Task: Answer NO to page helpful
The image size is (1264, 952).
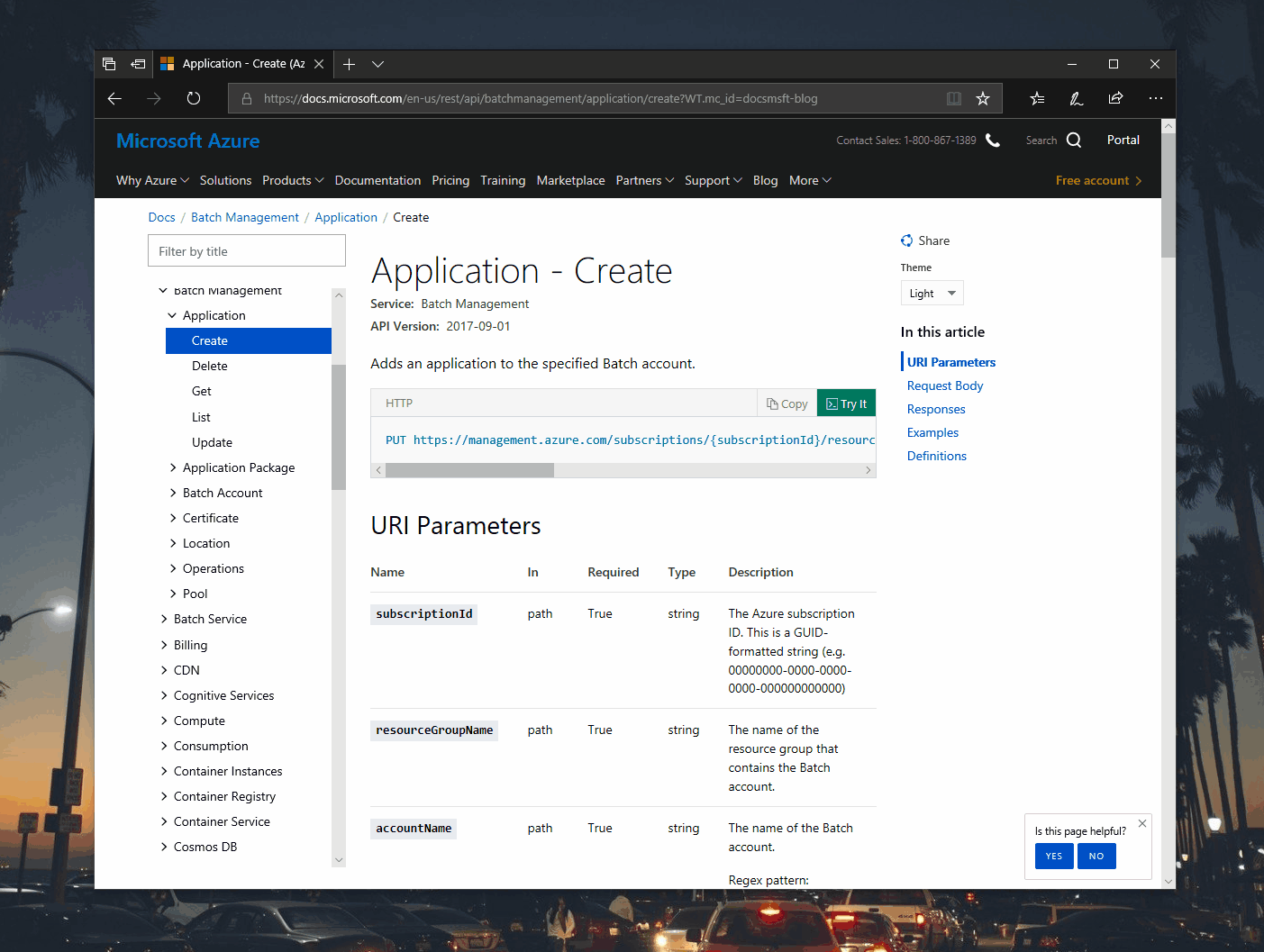Action: (x=1096, y=857)
